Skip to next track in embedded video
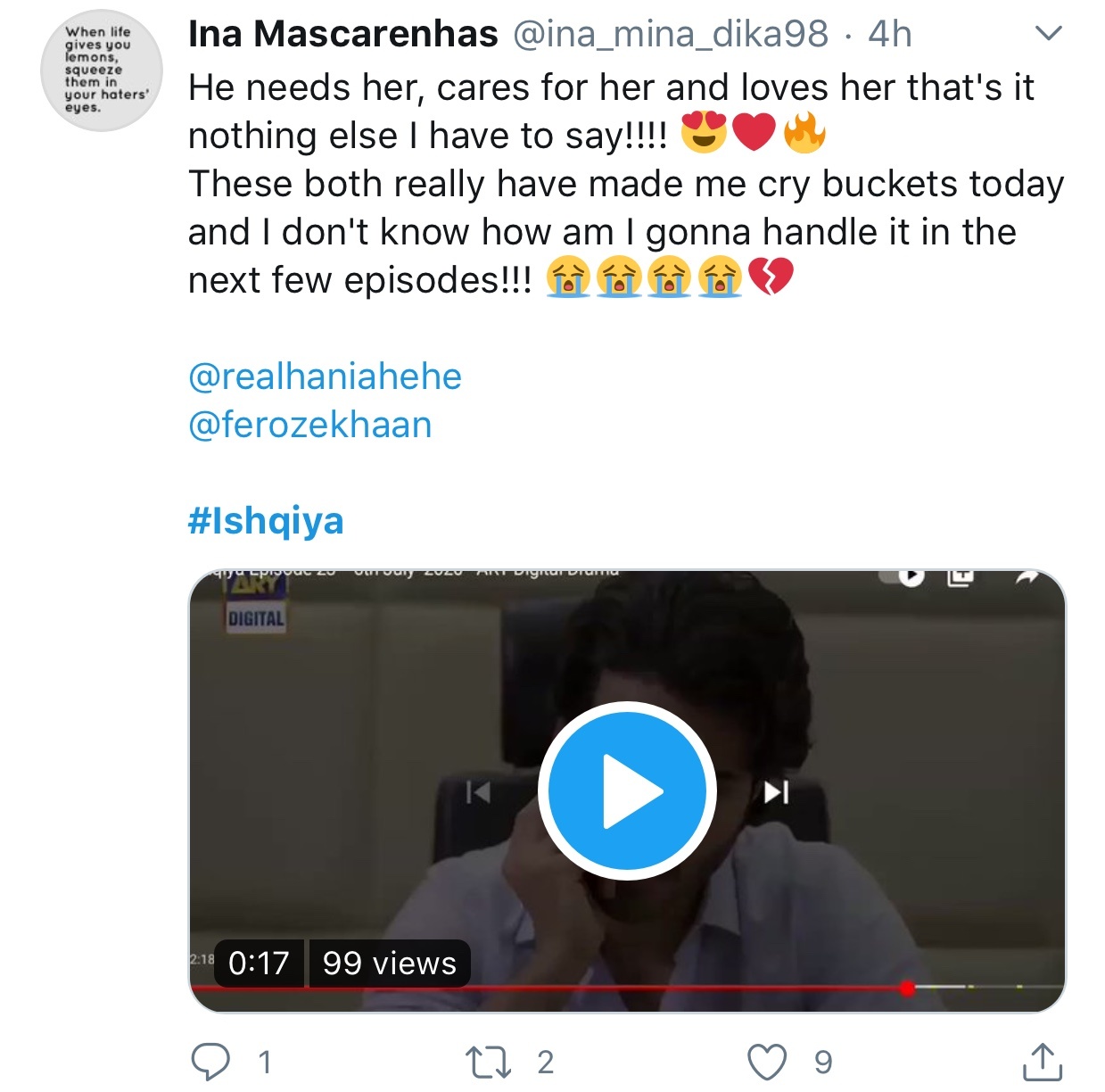The height and width of the screenshot is (1092, 1105). (776, 791)
